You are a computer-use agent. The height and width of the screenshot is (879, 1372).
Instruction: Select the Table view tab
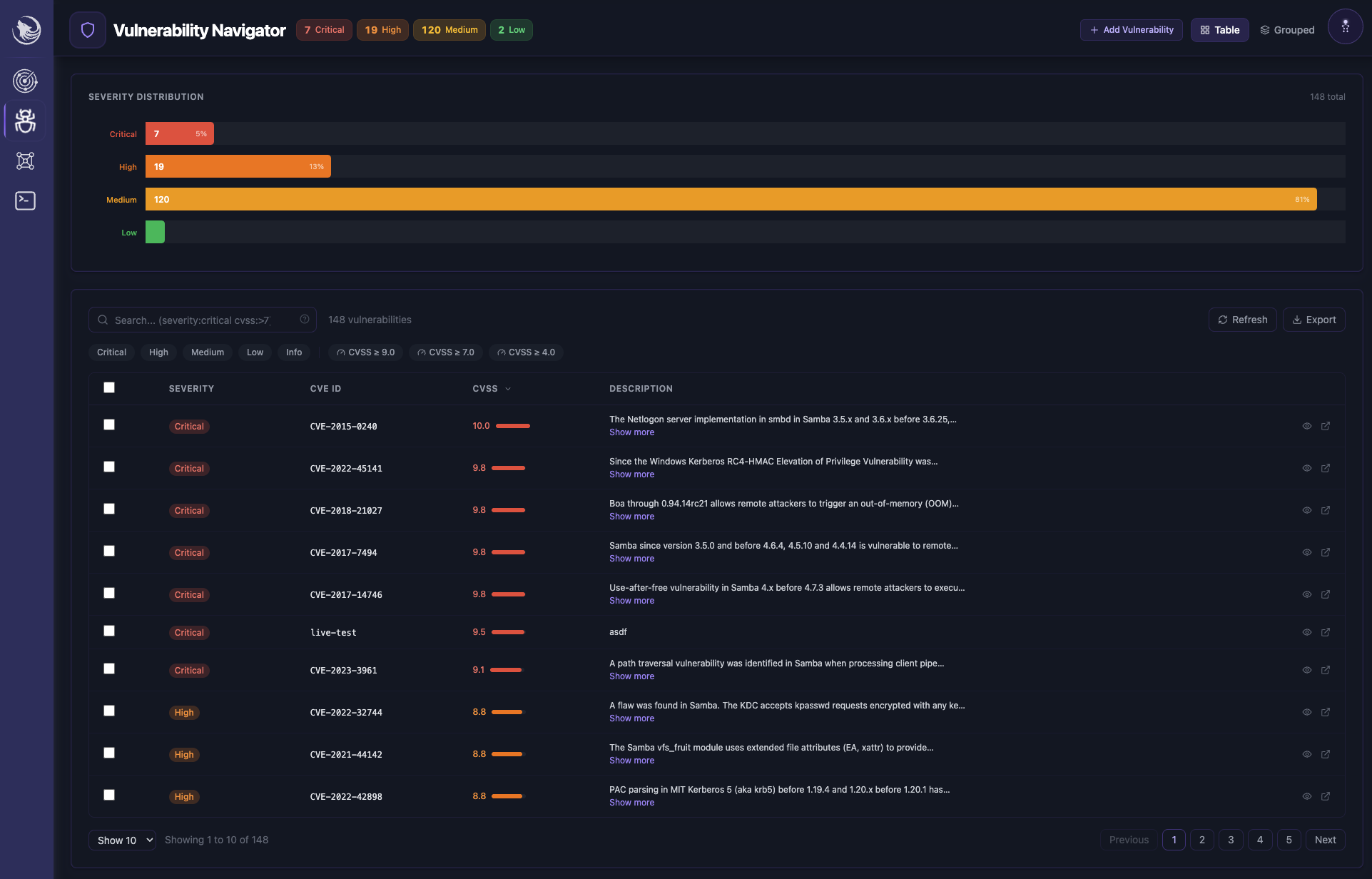point(1219,30)
